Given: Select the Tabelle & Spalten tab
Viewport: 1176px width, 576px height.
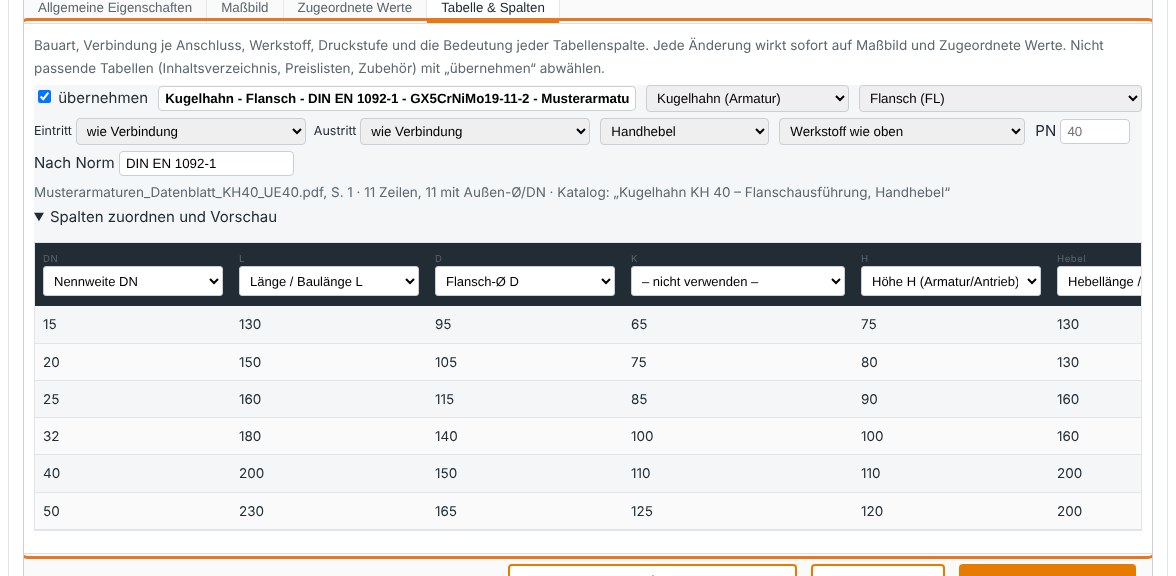Looking at the screenshot, I should coord(493,8).
